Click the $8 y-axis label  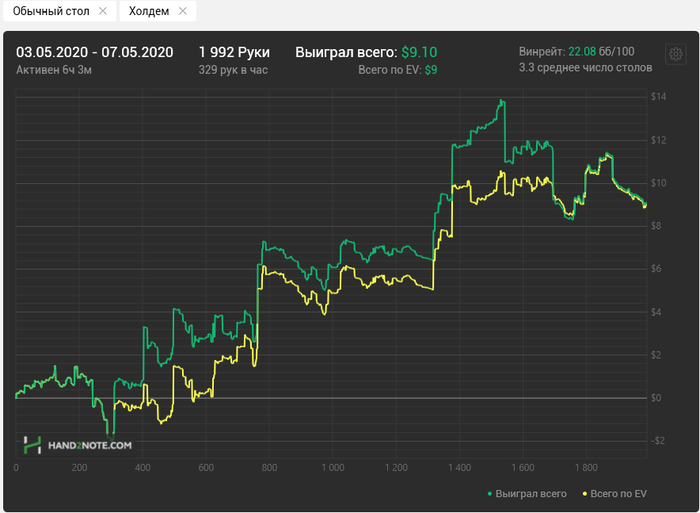coord(656,226)
